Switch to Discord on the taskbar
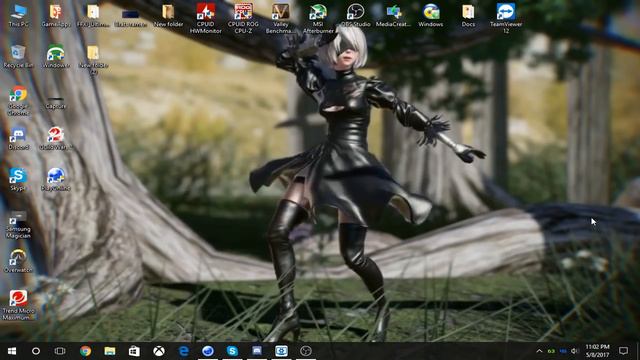This screenshot has width=640, height=360. tap(257, 351)
